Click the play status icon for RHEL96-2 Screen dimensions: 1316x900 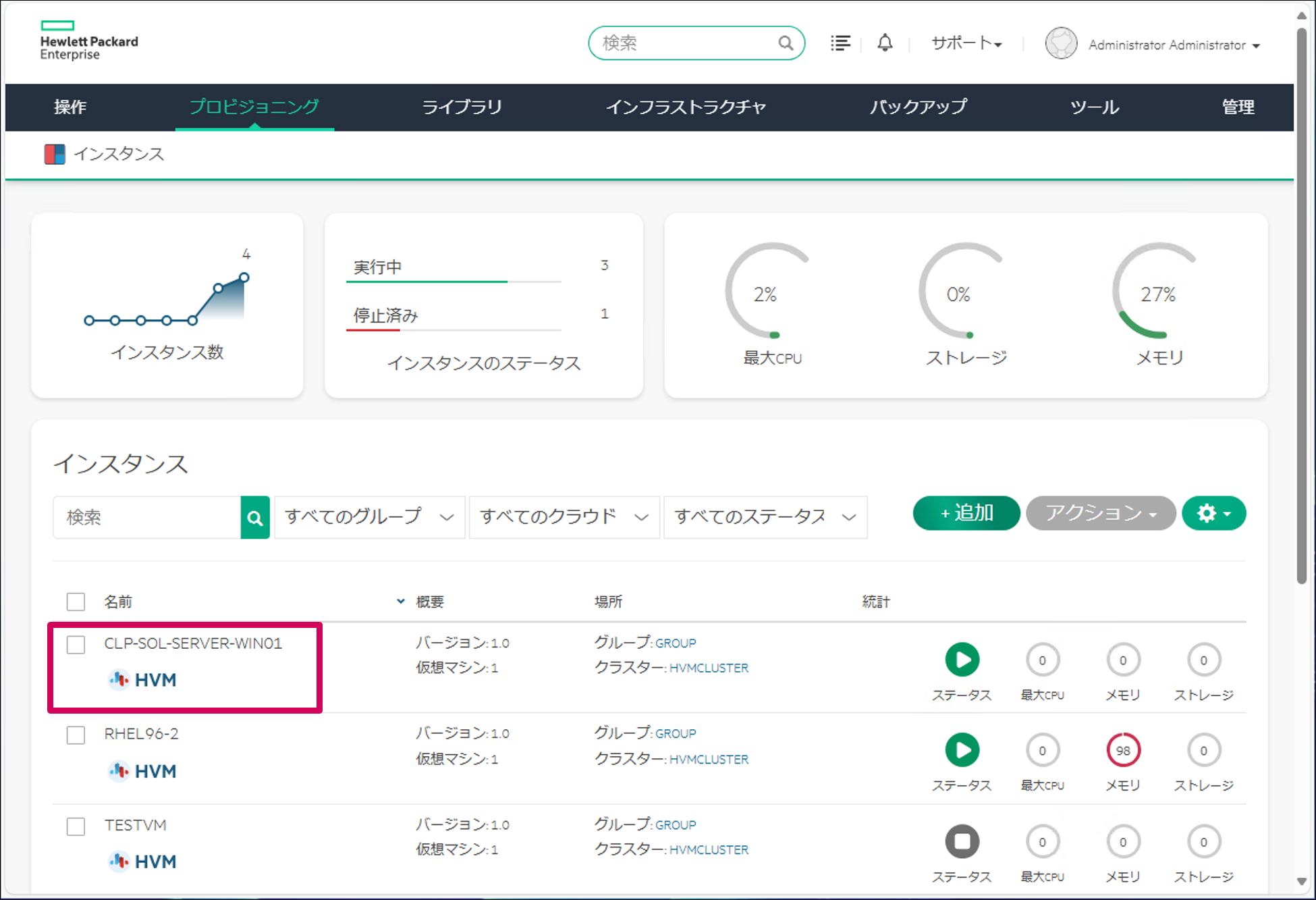(x=962, y=749)
